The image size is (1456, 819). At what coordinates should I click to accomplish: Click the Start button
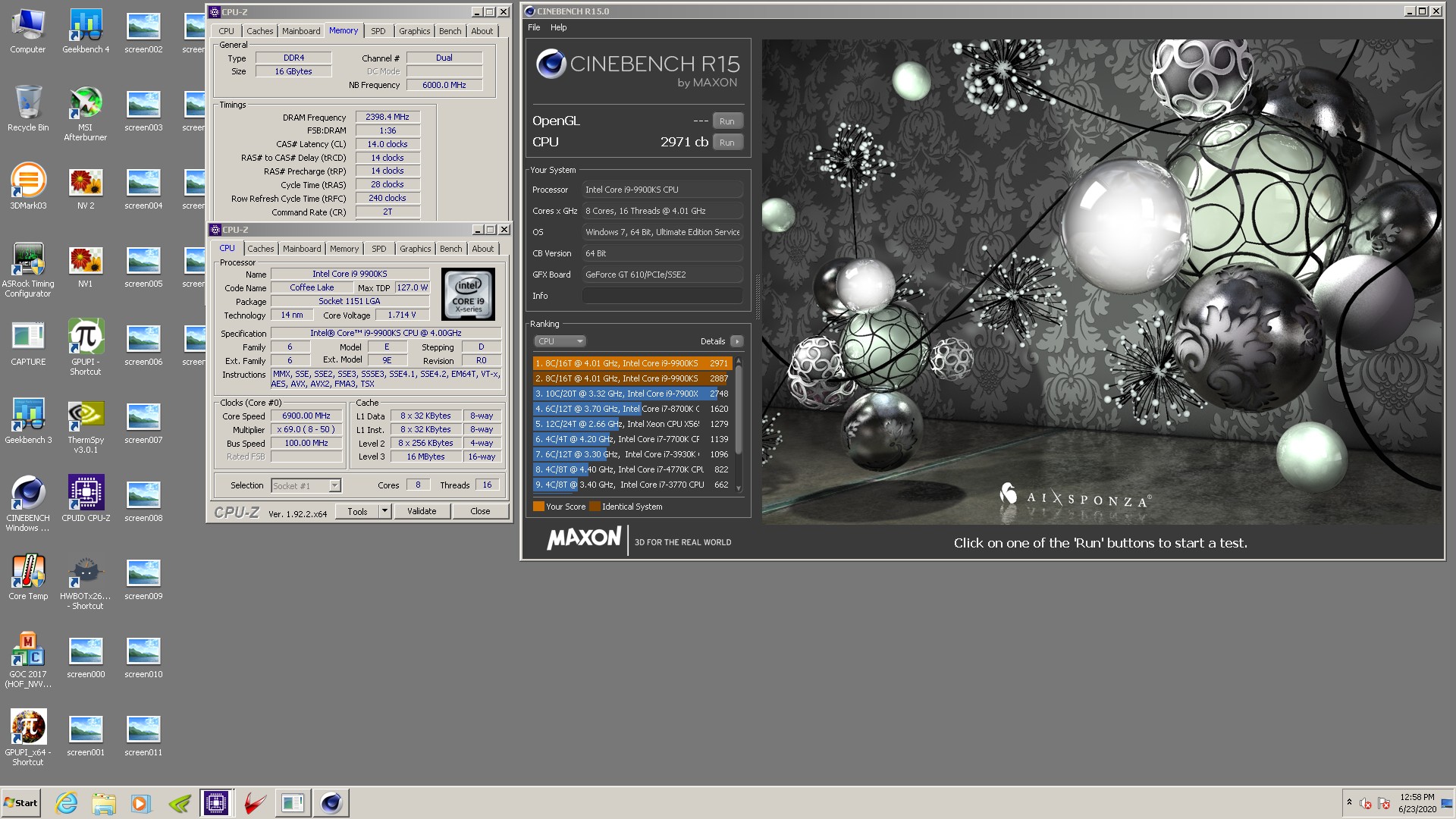(21, 803)
